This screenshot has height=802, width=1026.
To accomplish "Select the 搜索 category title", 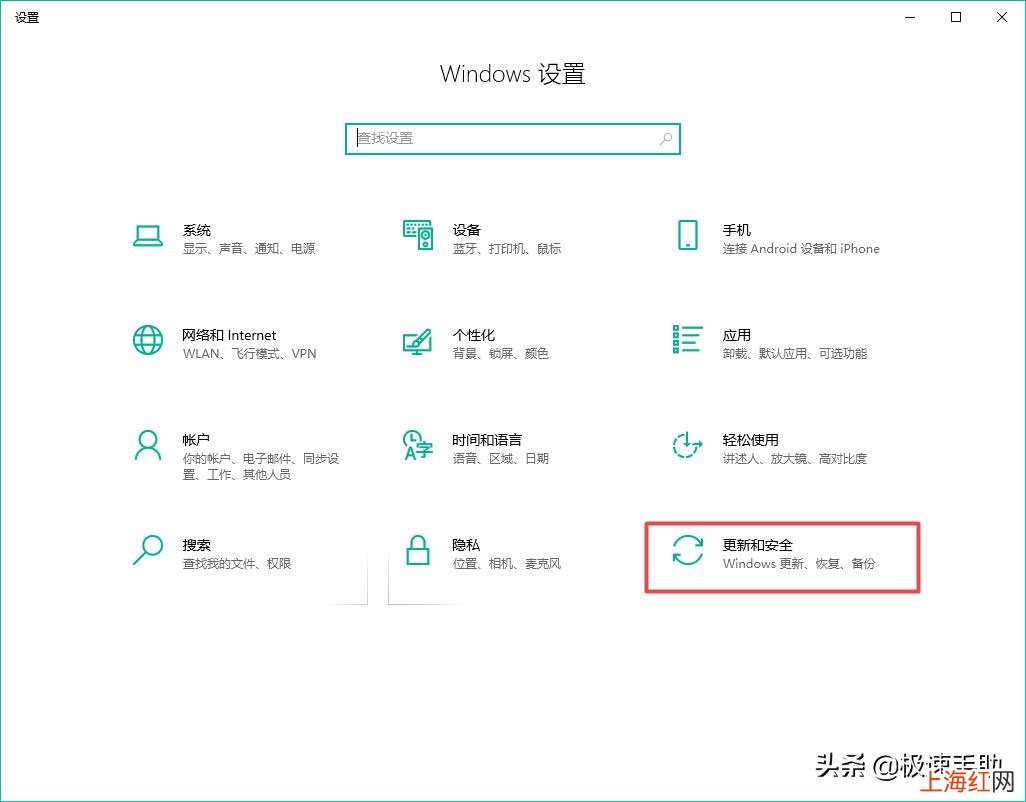I will pyautogui.click(x=197, y=545).
